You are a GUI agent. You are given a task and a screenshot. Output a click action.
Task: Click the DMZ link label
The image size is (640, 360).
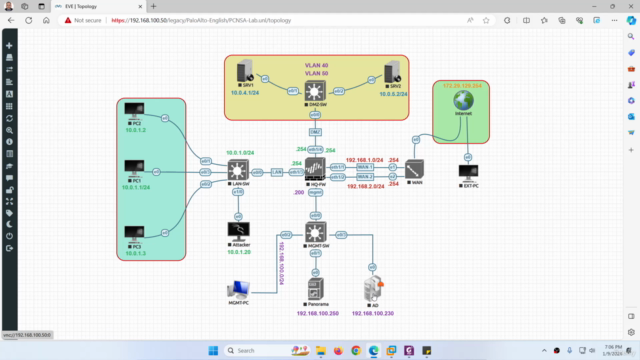click(315, 132)
